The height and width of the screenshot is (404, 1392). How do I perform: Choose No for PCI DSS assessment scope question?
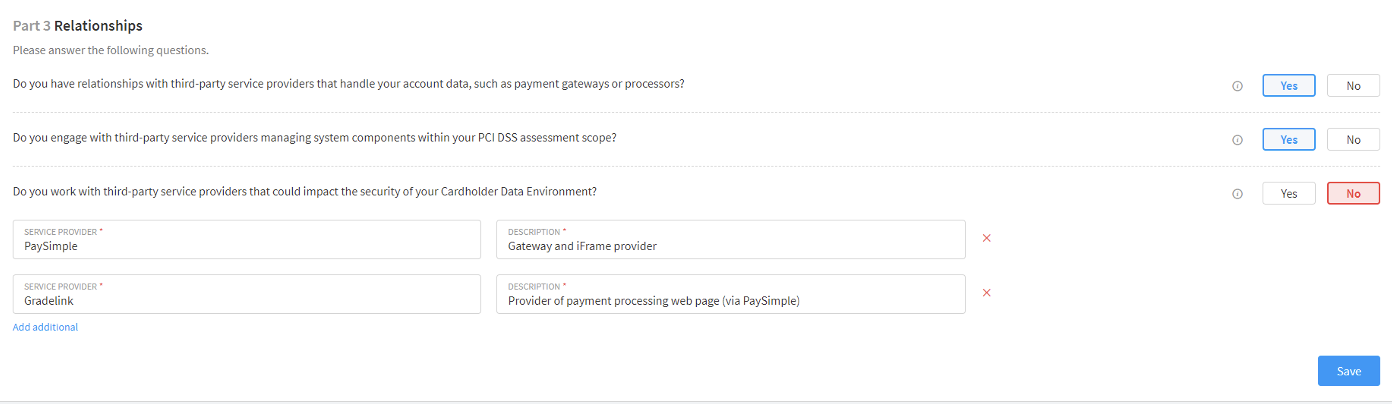1353,140
